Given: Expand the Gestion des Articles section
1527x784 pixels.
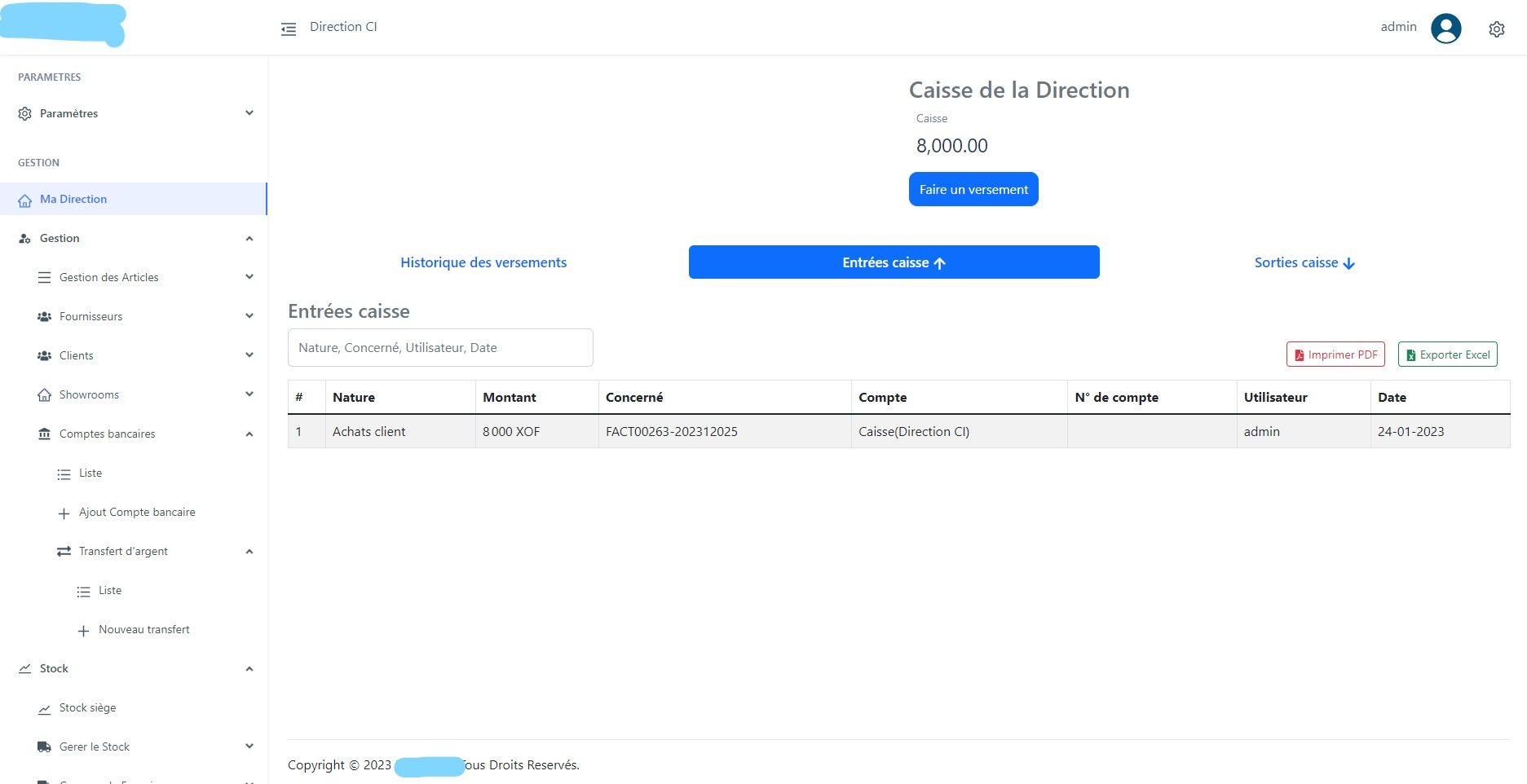Looking at the screenshot, I should pyautogui.click(x=249, y=277).
